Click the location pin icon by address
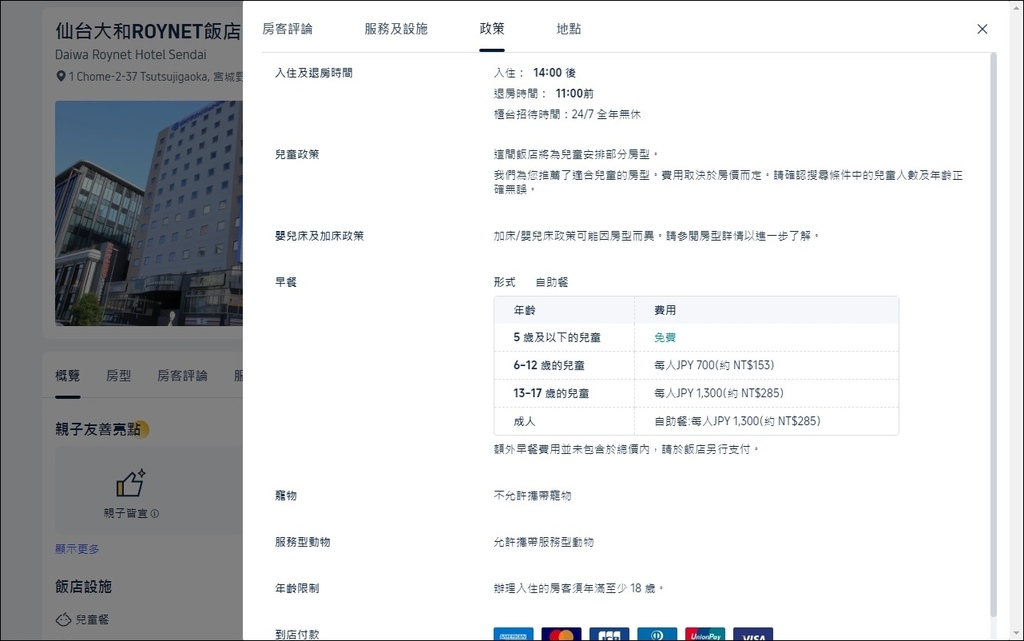1024x641 pixels. point(61,76)
